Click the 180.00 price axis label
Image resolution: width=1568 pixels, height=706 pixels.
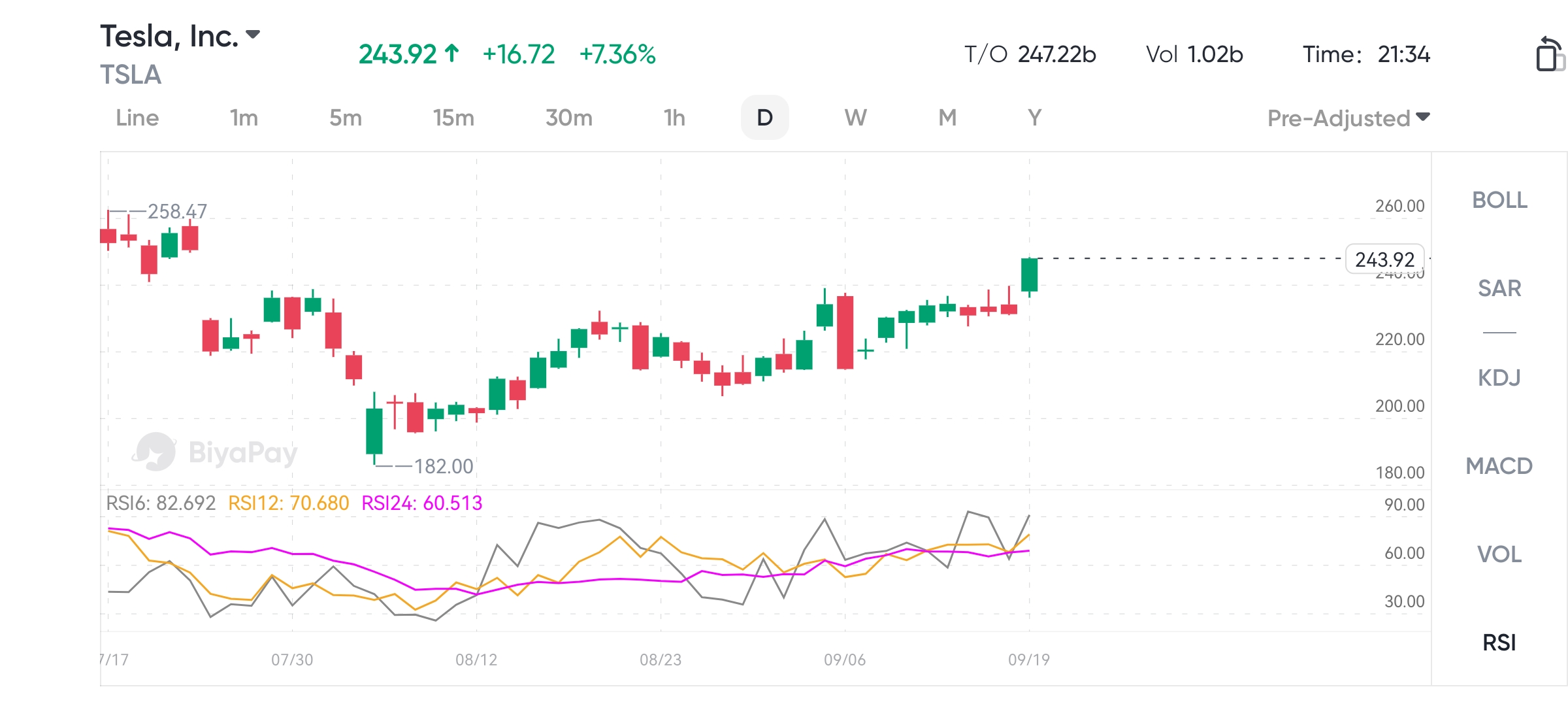[1399, 473]
